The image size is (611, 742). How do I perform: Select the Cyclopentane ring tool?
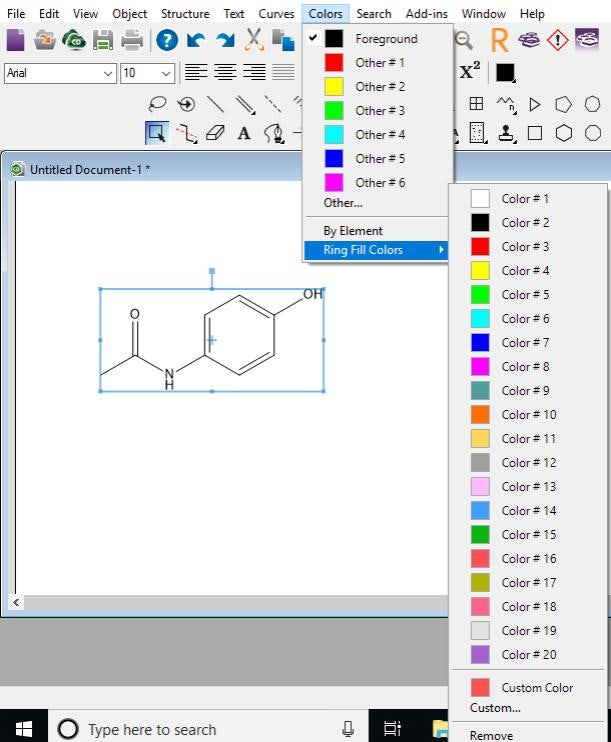(x=563, y=104)
